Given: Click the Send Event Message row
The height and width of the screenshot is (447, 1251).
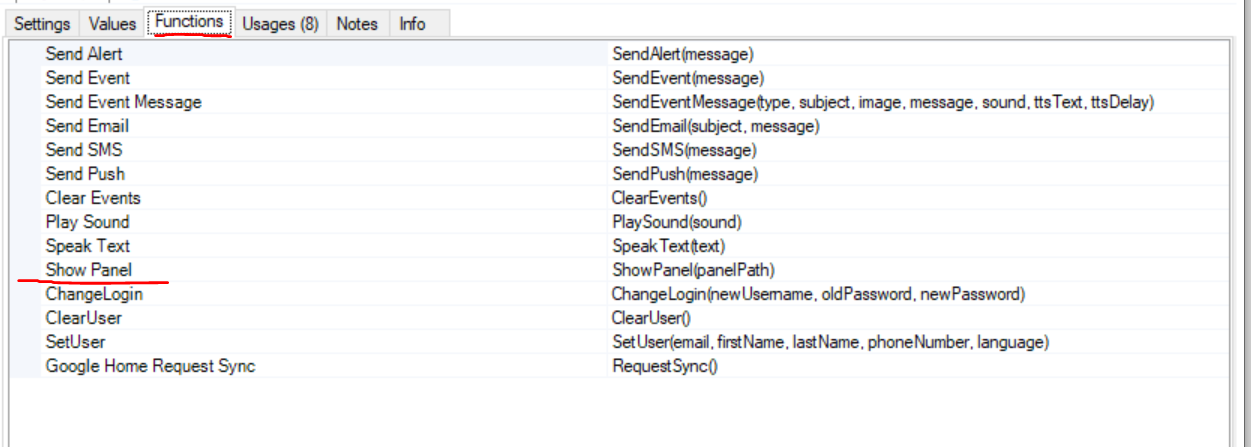Looking at the screenshot, I should pyautogui.click(x=123, y=102).
